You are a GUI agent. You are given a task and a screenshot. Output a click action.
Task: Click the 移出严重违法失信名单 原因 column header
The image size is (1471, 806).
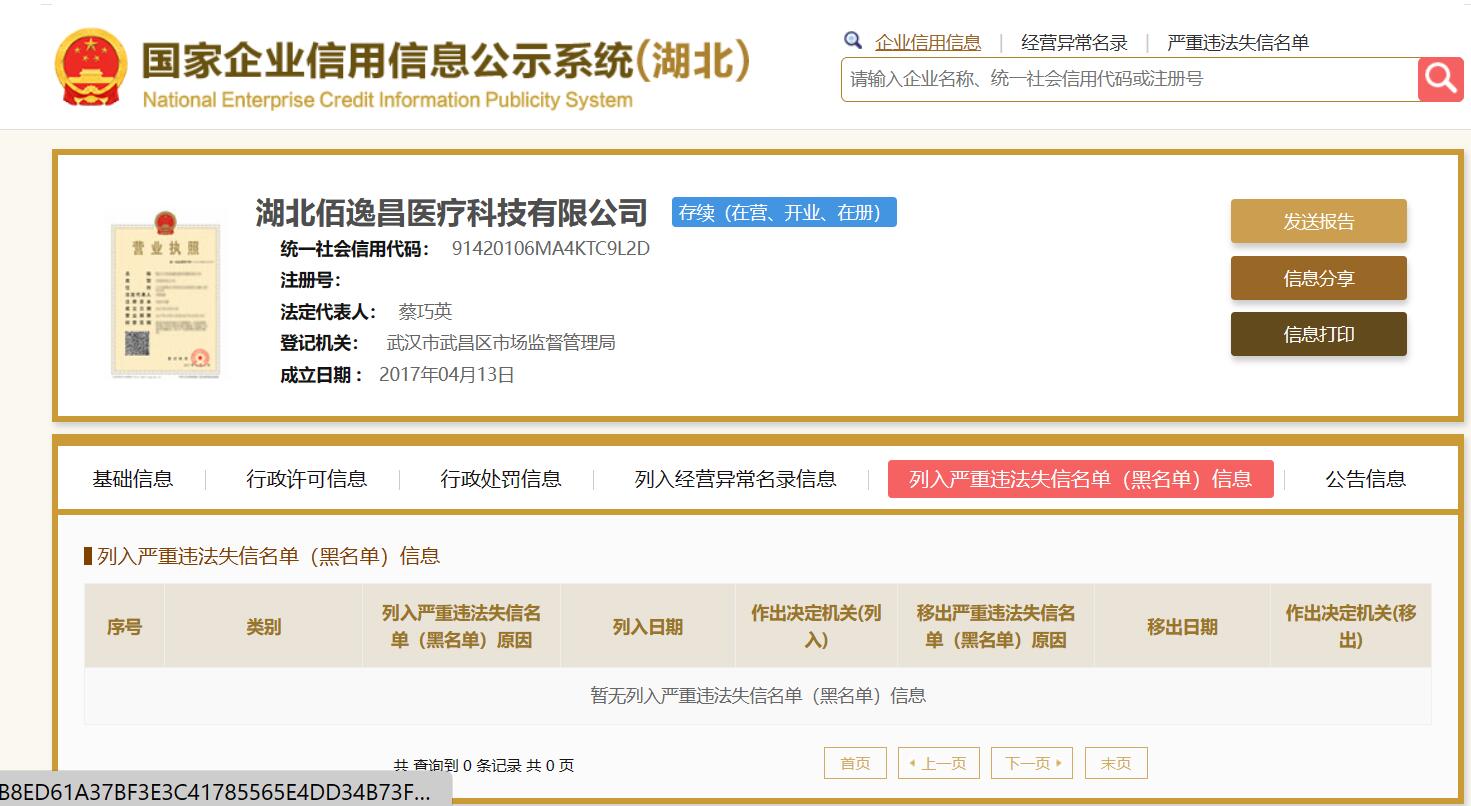pos(996,627)
